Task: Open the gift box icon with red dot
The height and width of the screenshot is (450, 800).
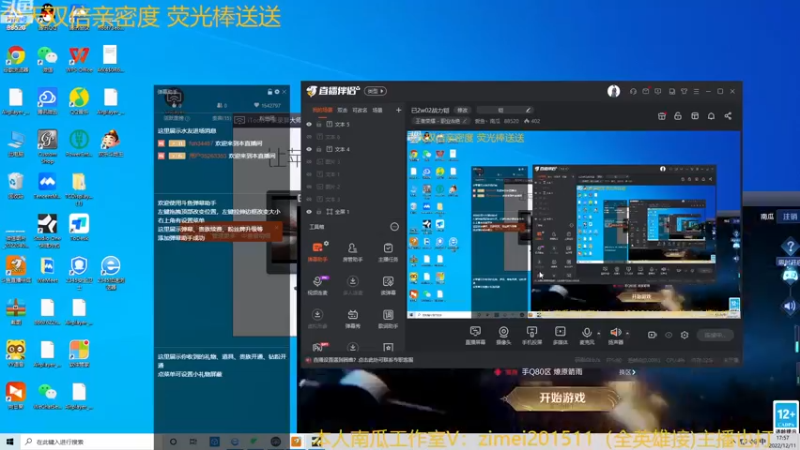Action: pos(662,116)
